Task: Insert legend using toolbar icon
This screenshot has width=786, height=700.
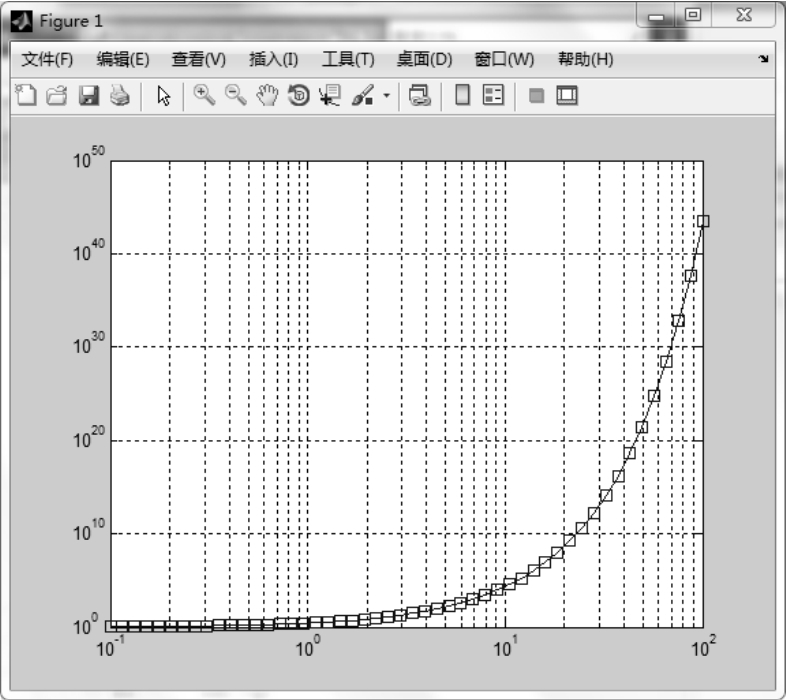Action: (493, 95)
